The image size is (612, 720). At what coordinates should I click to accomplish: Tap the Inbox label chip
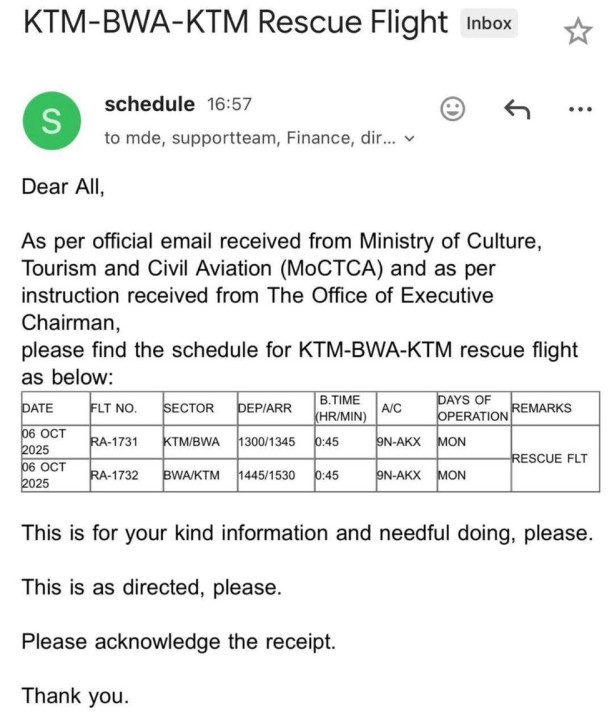[x=489, y=23]
